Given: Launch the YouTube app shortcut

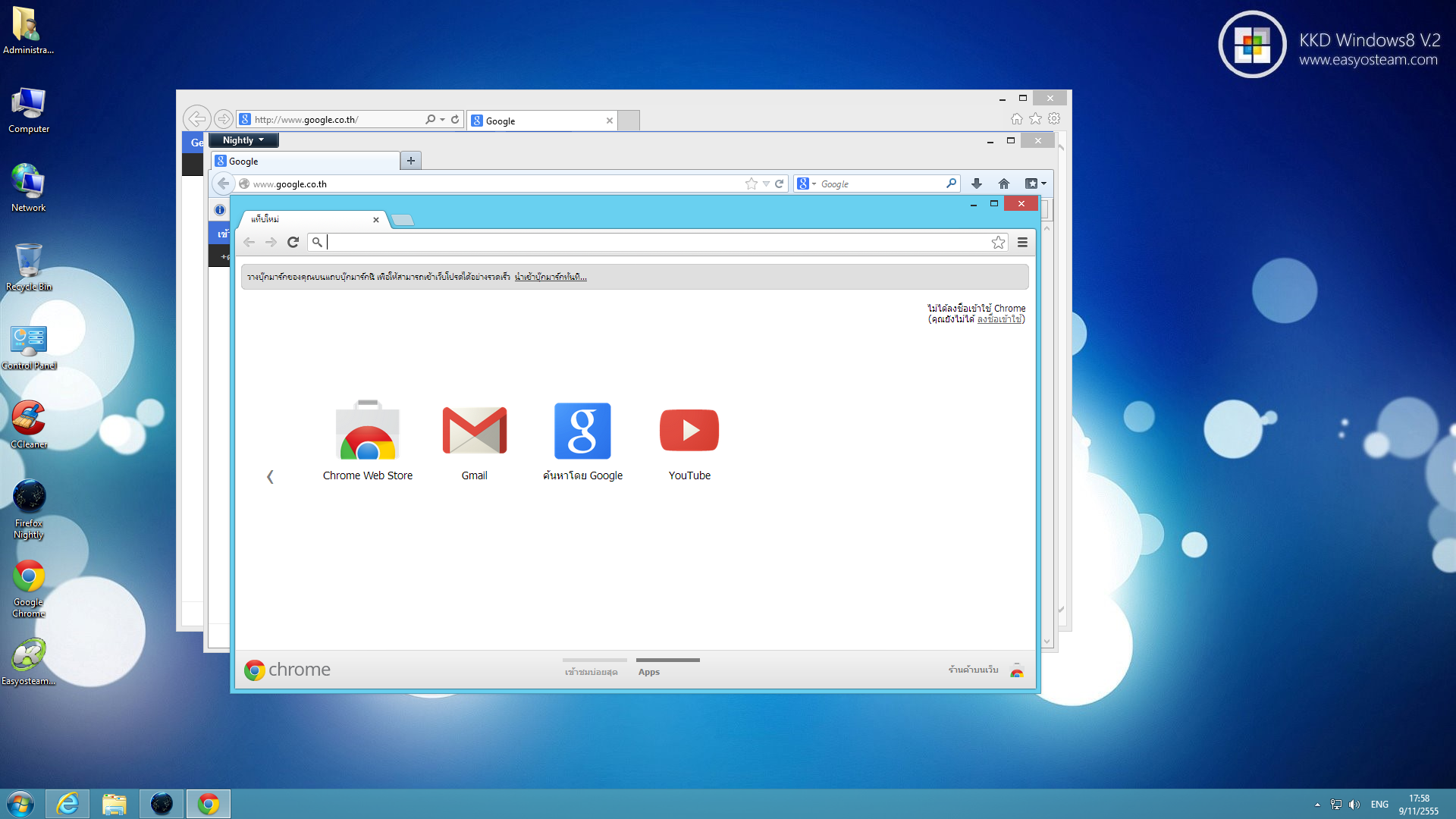Looking at the screenshot, I should coord(689,432).
